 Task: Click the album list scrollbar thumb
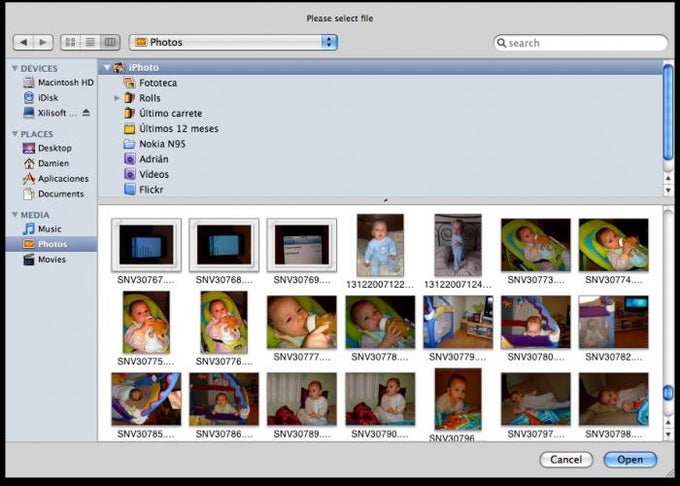(x=668, y=112)
